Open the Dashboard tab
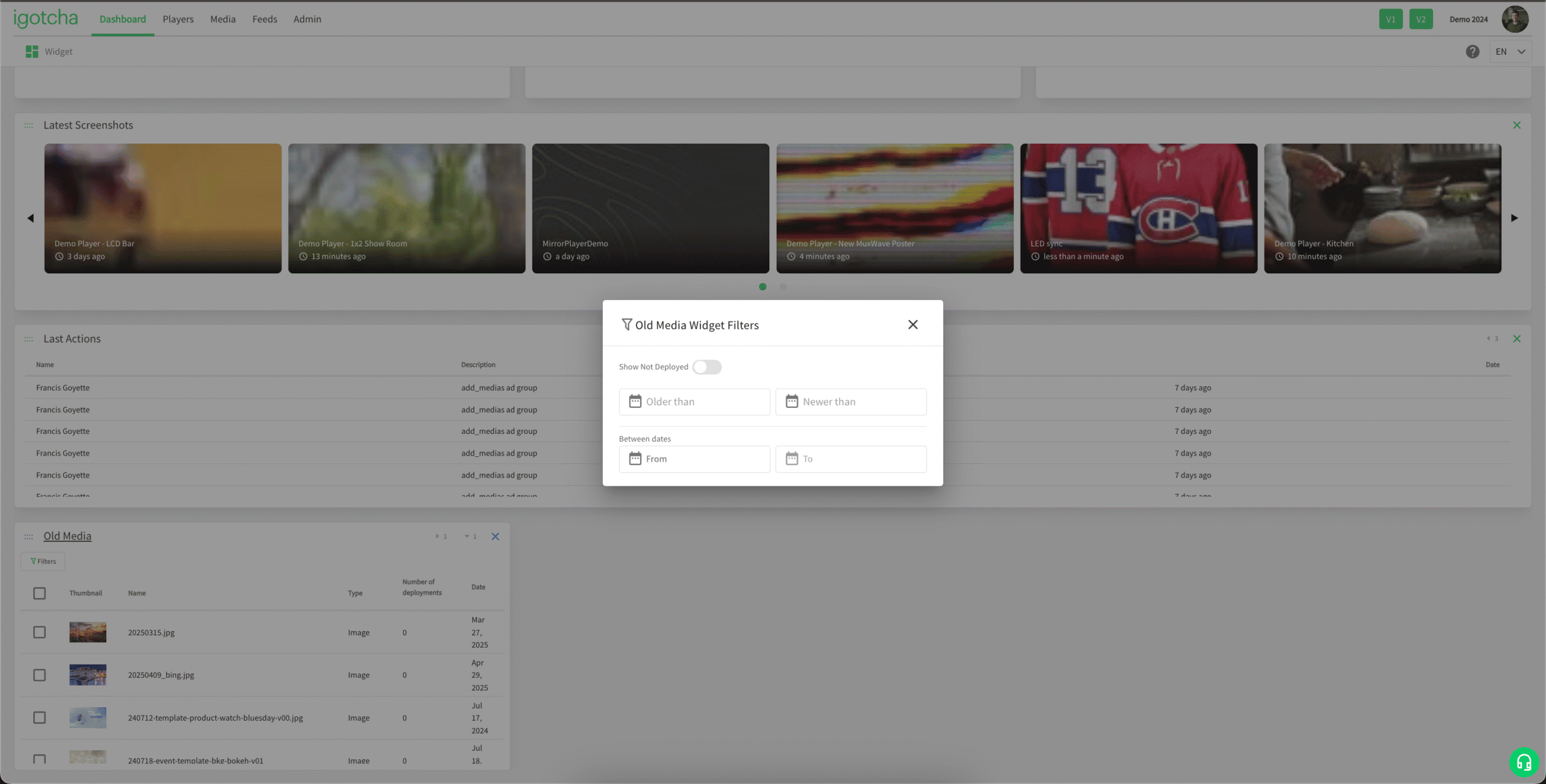The width and height of the screenshot is (1546, 784). (123, 19)
